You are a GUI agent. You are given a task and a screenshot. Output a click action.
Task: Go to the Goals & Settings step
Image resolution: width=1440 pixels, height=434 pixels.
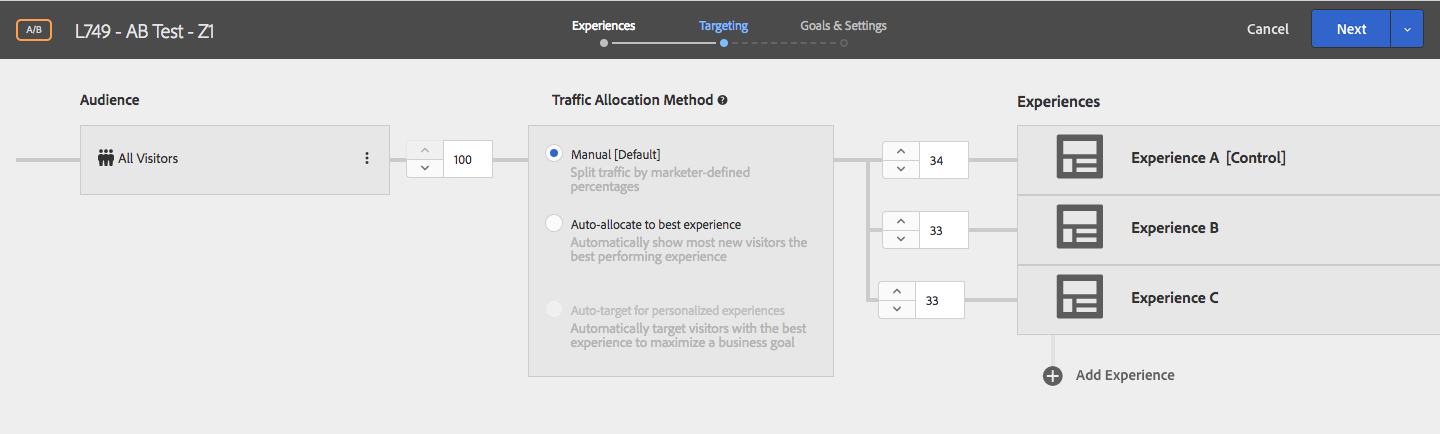pos(843,26)
